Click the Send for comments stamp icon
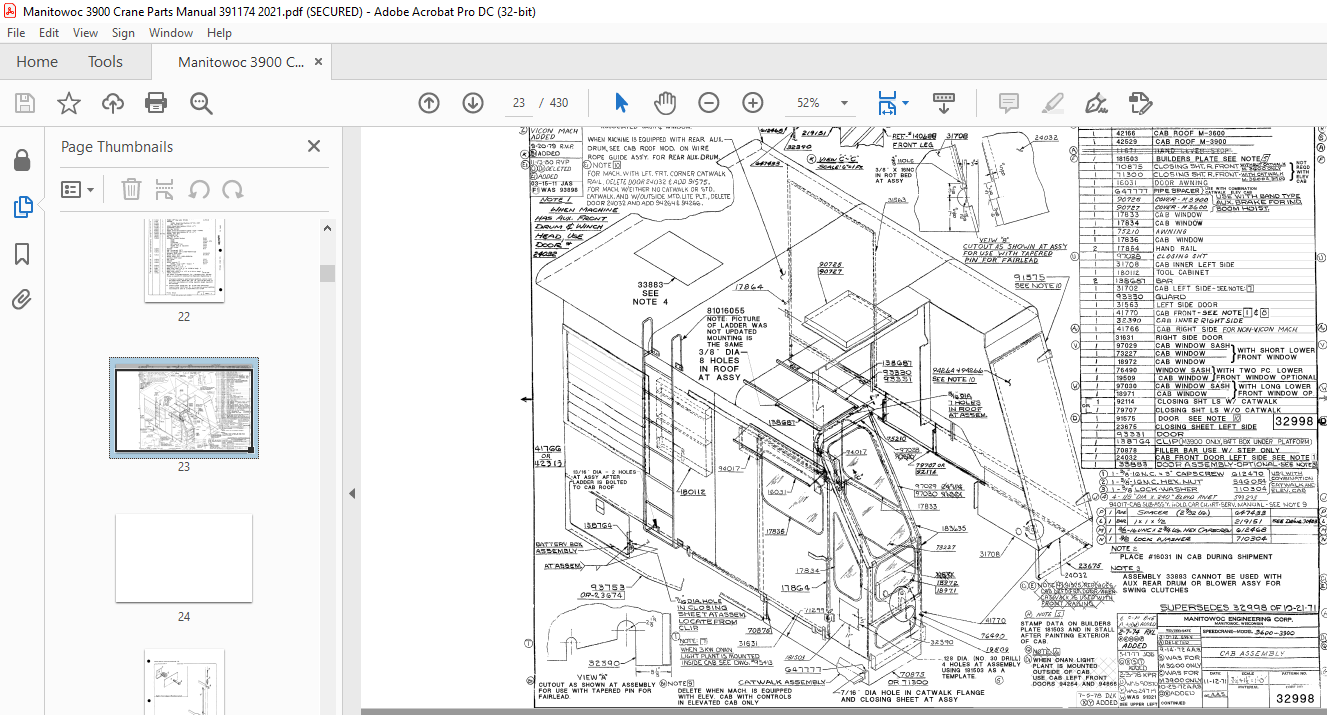Image resolution: width=1327 pixels, height=715 pixels. pos(1140,103)
